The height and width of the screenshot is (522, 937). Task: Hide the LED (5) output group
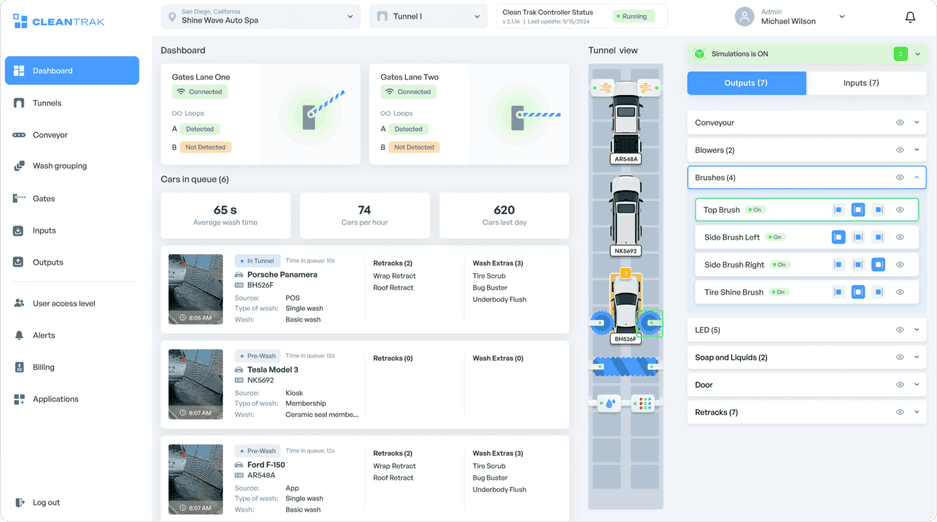tap(900, 330)
